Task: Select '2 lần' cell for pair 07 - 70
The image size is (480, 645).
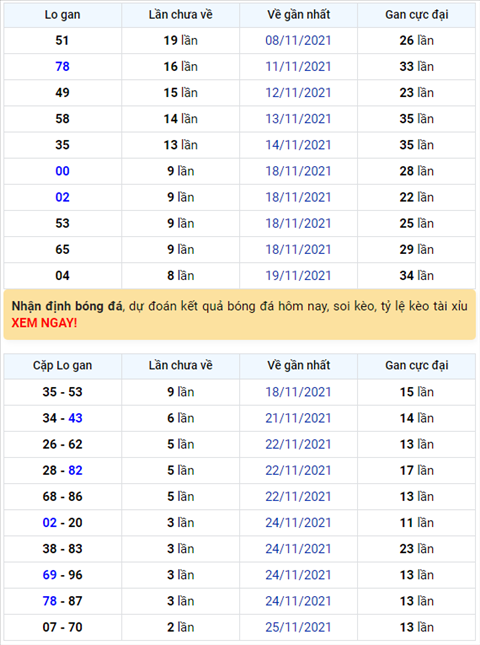Action: coord(181,627)
